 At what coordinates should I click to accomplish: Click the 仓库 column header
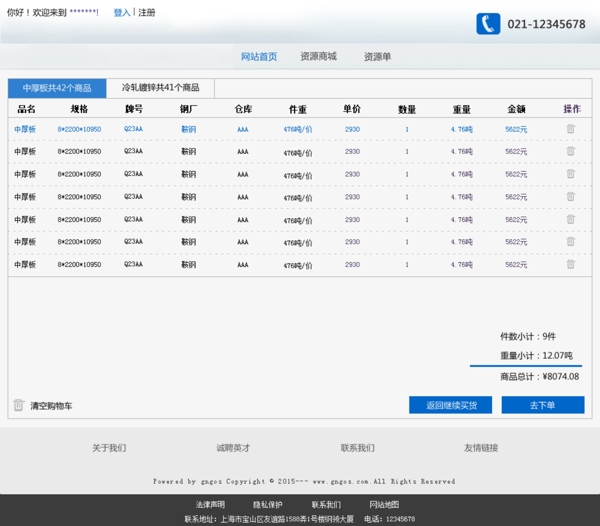(x=243, y=109)
